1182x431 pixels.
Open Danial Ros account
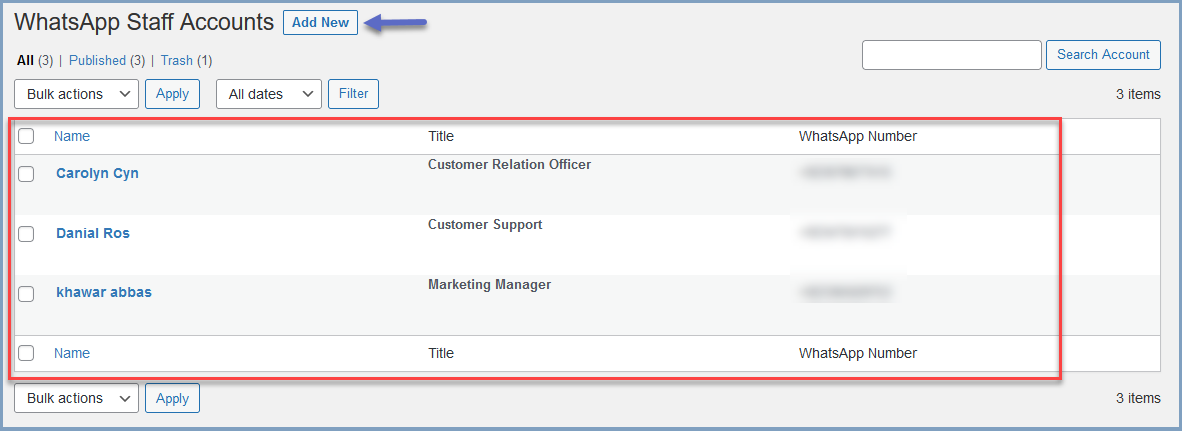point(93,234)
